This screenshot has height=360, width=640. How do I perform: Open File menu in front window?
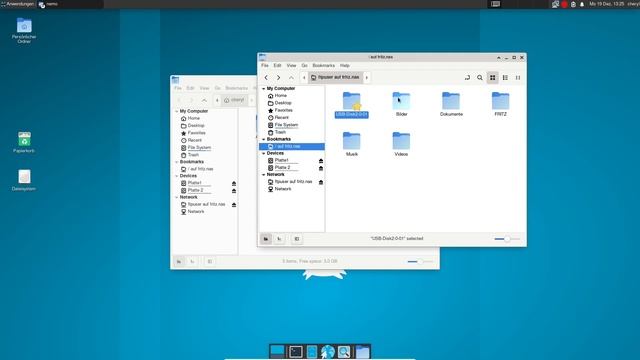pos(265,65)
